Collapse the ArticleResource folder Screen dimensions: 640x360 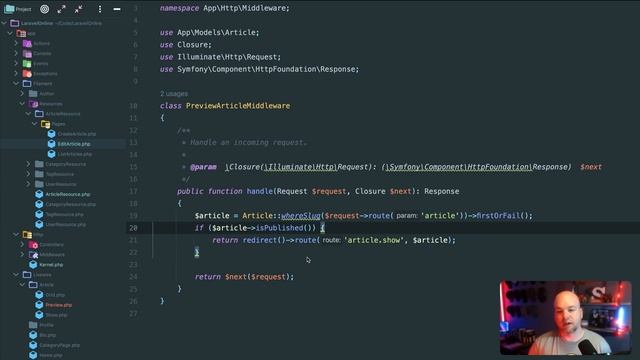29,114
